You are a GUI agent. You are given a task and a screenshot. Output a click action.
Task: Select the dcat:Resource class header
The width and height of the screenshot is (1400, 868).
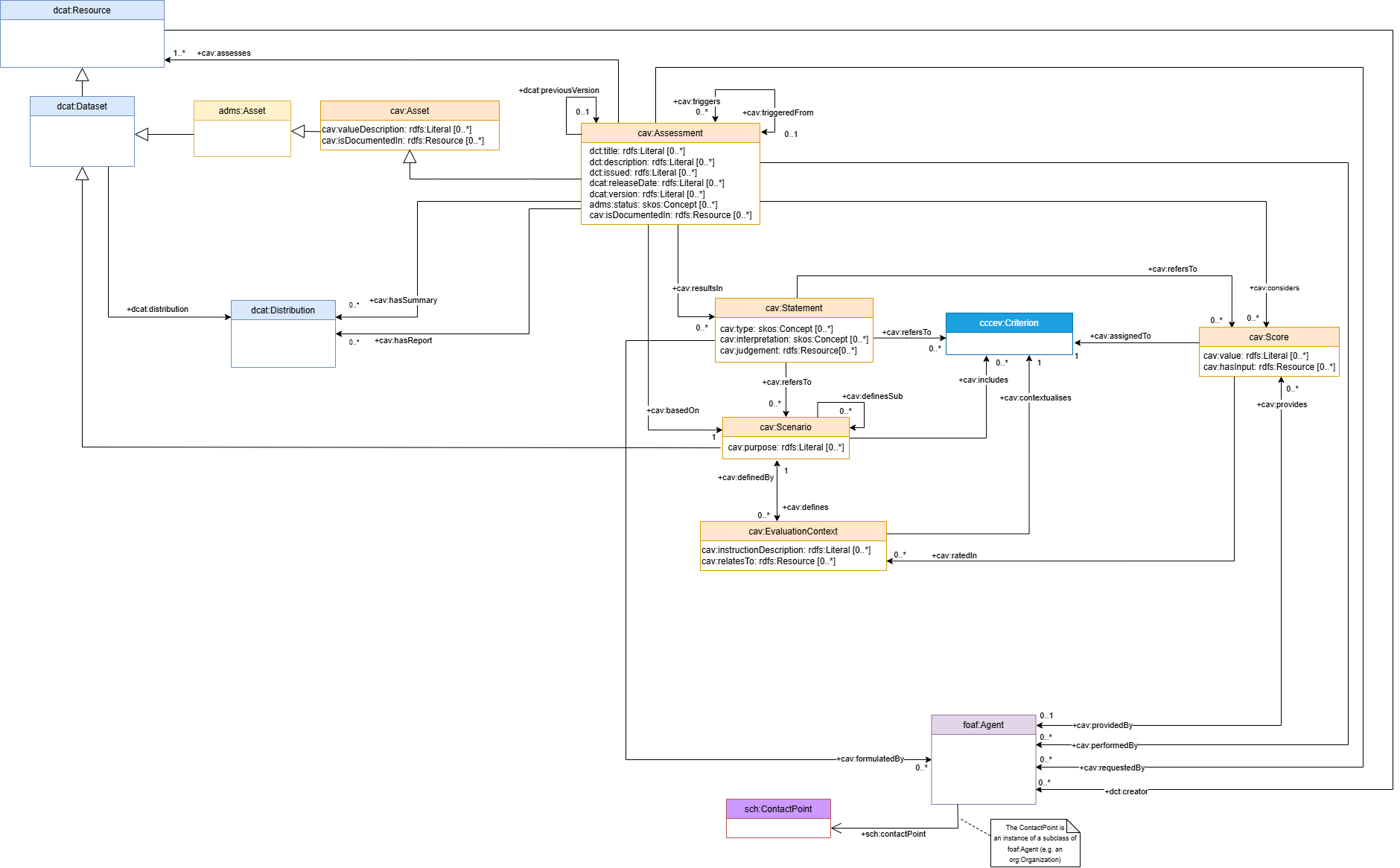[82, 10]
